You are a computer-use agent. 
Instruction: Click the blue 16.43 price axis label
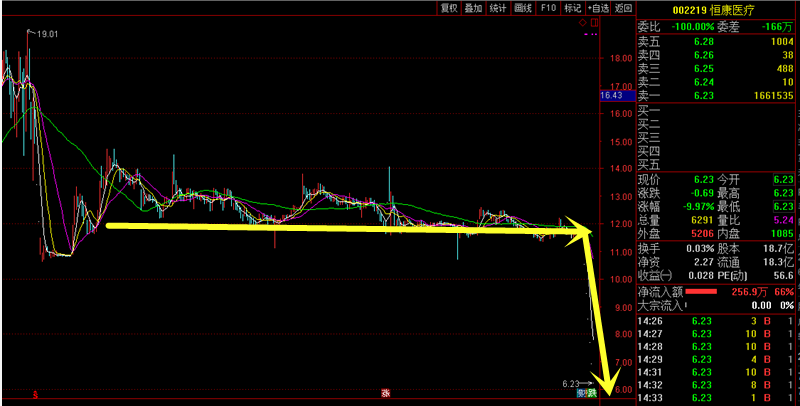(x=611, y=95)
